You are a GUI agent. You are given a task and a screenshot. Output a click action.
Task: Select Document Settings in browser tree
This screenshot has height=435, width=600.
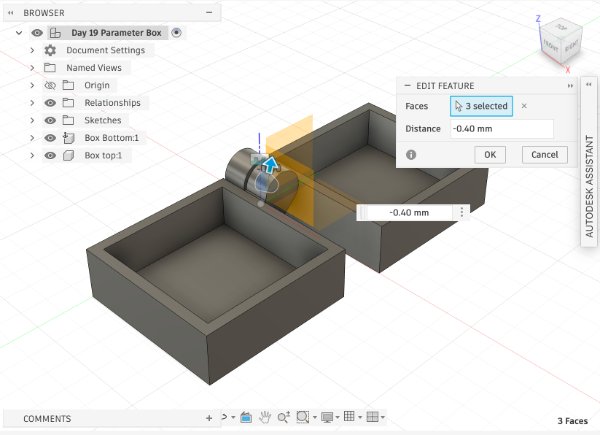coord(106,50)
